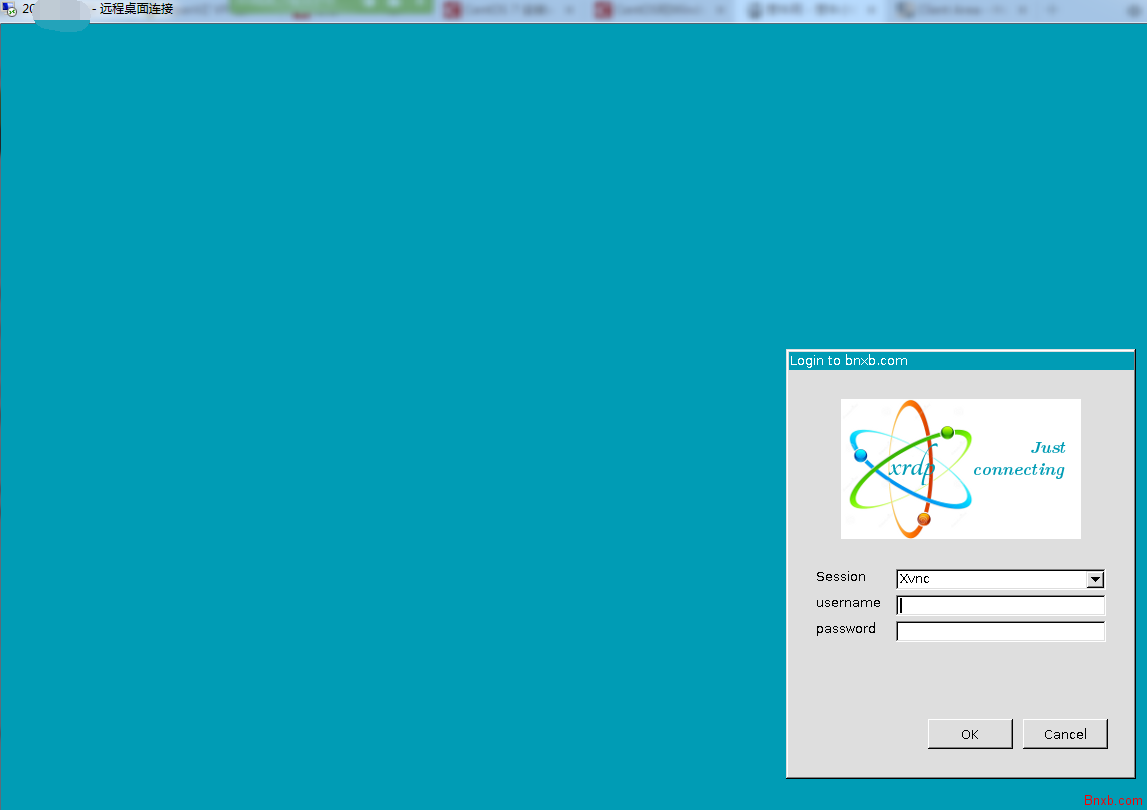Click the Remote Desktop Connection title bar icon
Viewport: 1147px width, 810px height.
[x=12, y=10]
